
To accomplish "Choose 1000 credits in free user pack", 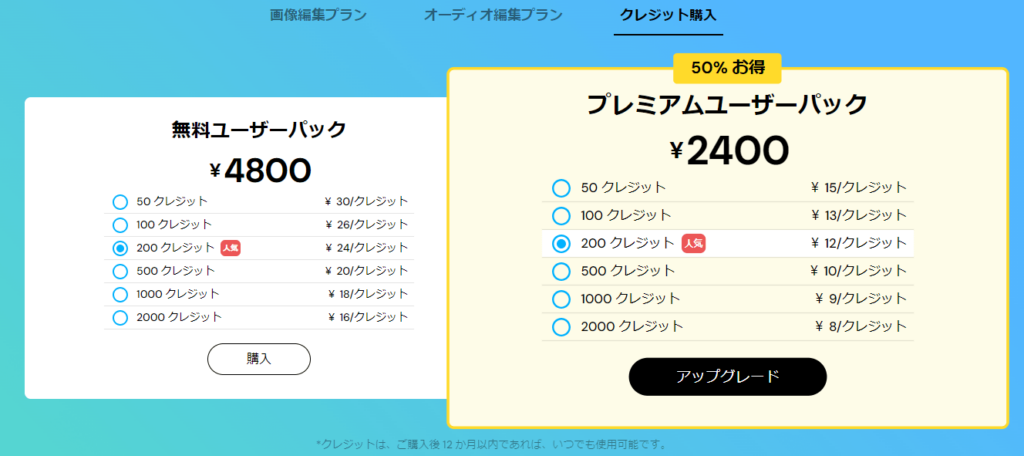I will [x=120, y=295].
